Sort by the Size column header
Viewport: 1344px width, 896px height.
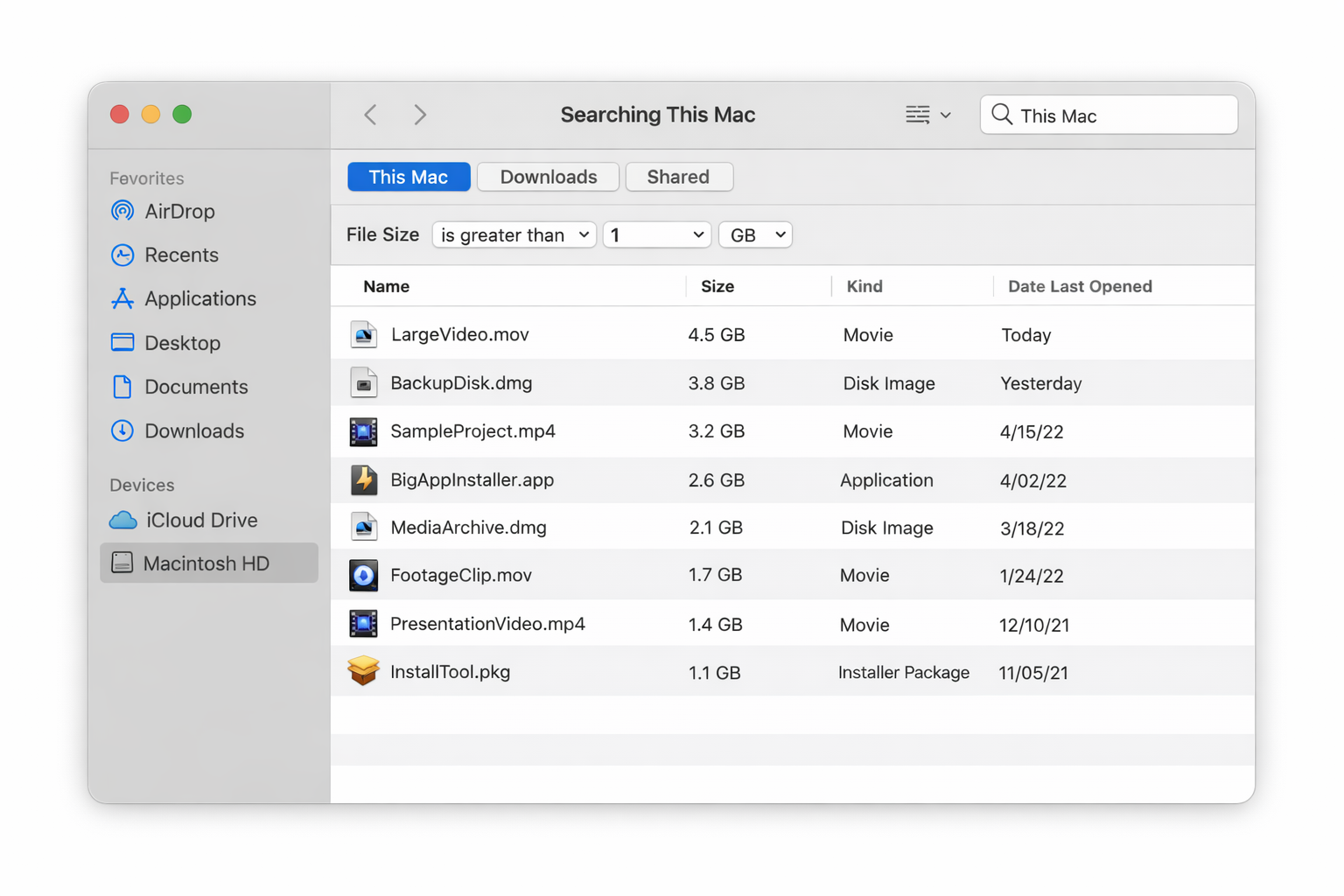tap(717, 286)
